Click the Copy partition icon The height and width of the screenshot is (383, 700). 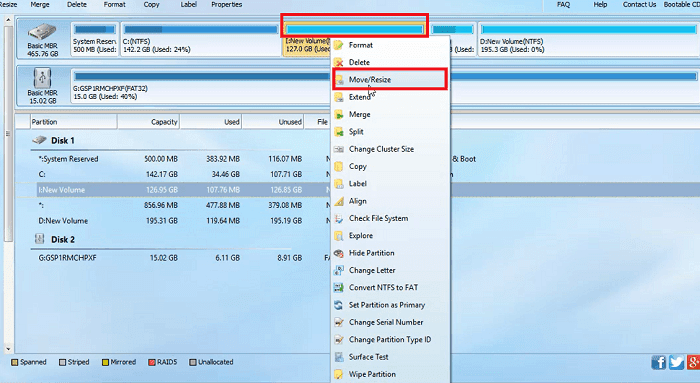[339, 167]
